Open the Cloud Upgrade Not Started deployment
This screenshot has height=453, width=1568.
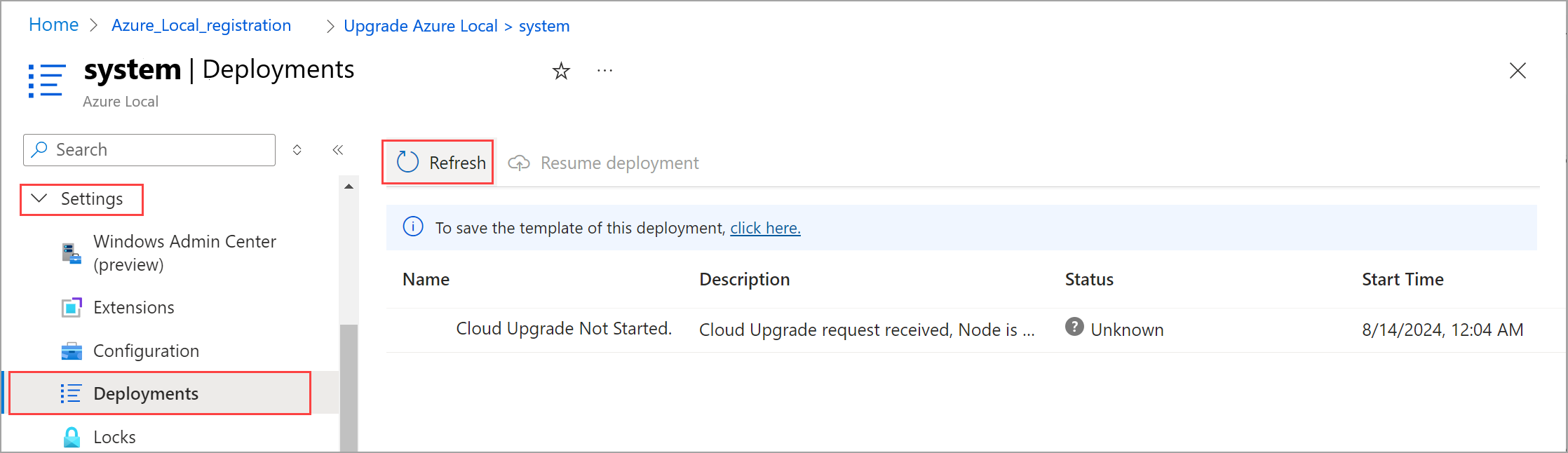564,328
